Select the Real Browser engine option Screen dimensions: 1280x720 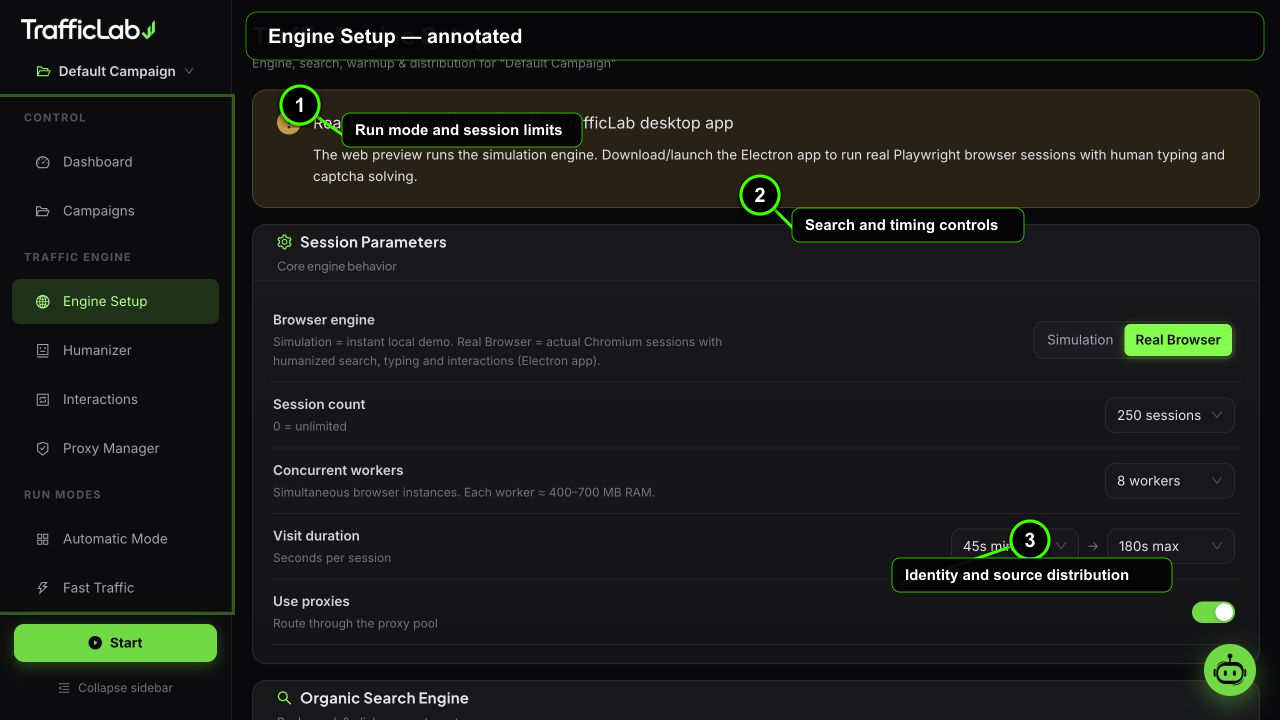pyautogui.click(x=1178, y=340)
